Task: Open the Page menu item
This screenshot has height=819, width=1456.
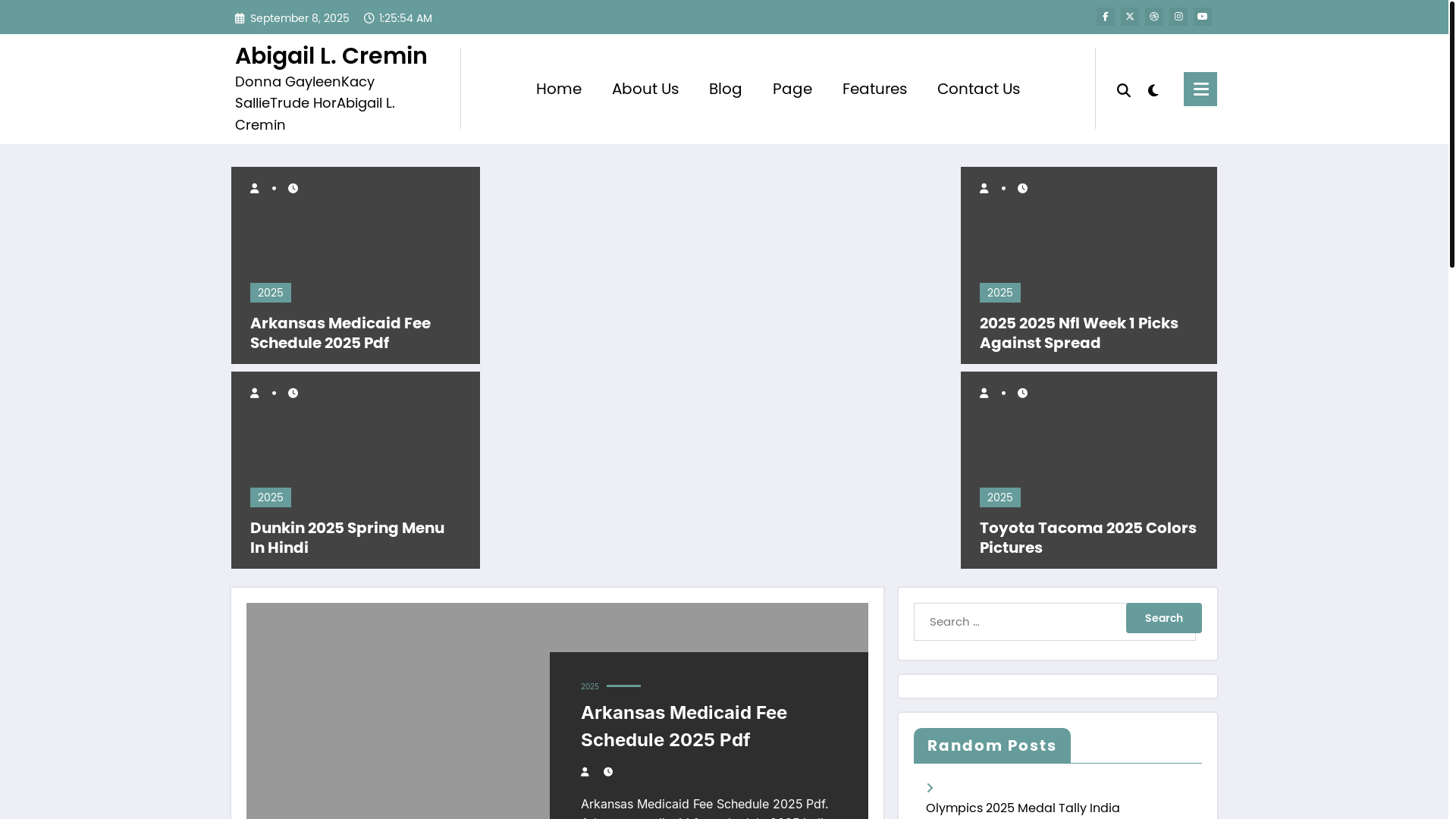Action: [x=792, y=89]
